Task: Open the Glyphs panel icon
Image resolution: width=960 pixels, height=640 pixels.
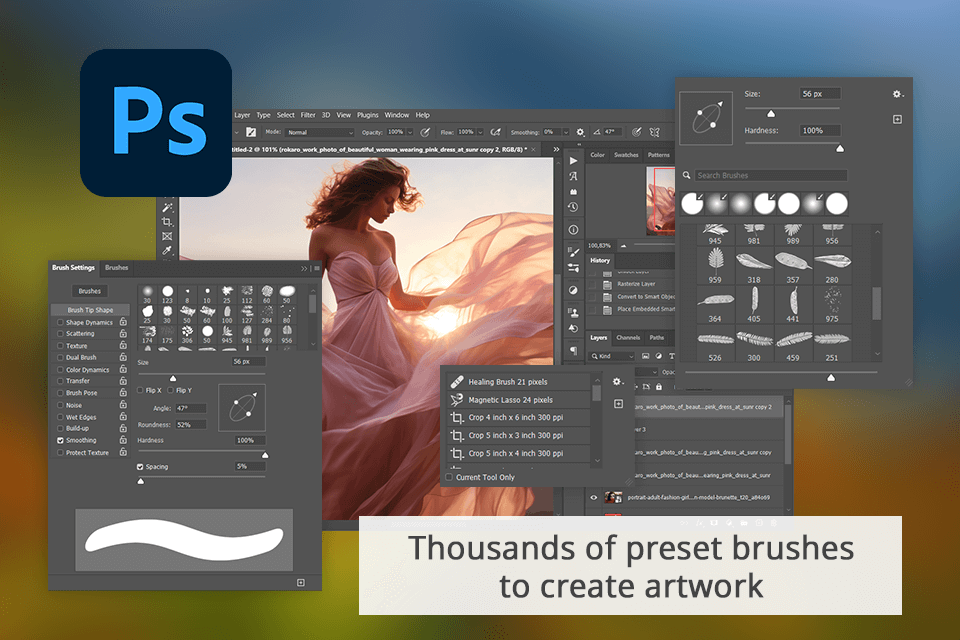Action: click(573, 176)
